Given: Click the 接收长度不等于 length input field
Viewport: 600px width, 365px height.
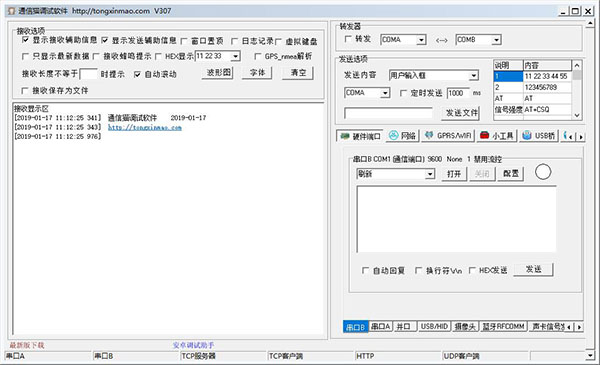Looking at the screenshot, I should click(x=88, y=74).
